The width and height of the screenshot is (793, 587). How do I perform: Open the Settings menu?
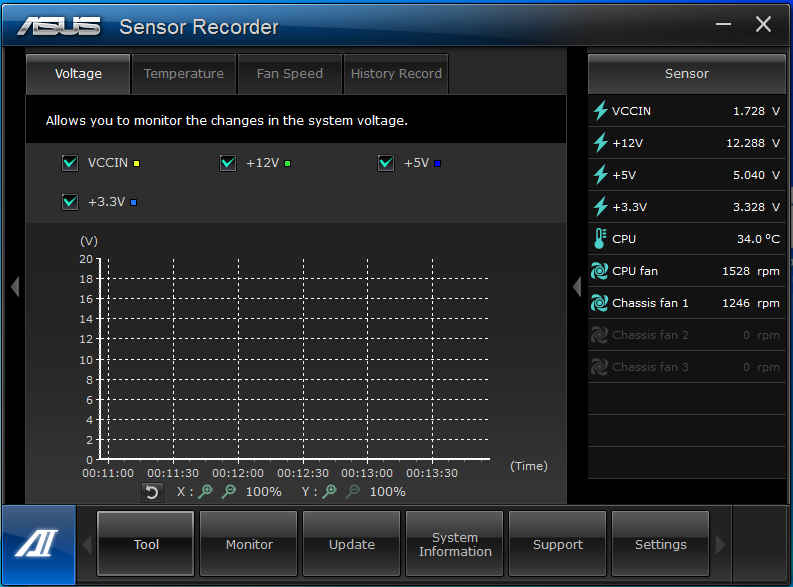660,544
